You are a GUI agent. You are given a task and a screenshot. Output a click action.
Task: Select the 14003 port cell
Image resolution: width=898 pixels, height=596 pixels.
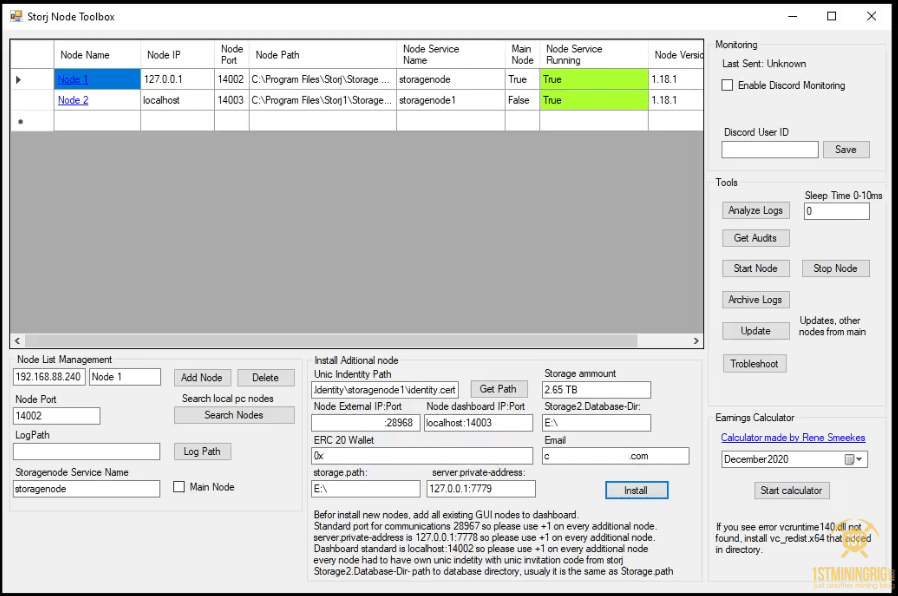[232, 100]
